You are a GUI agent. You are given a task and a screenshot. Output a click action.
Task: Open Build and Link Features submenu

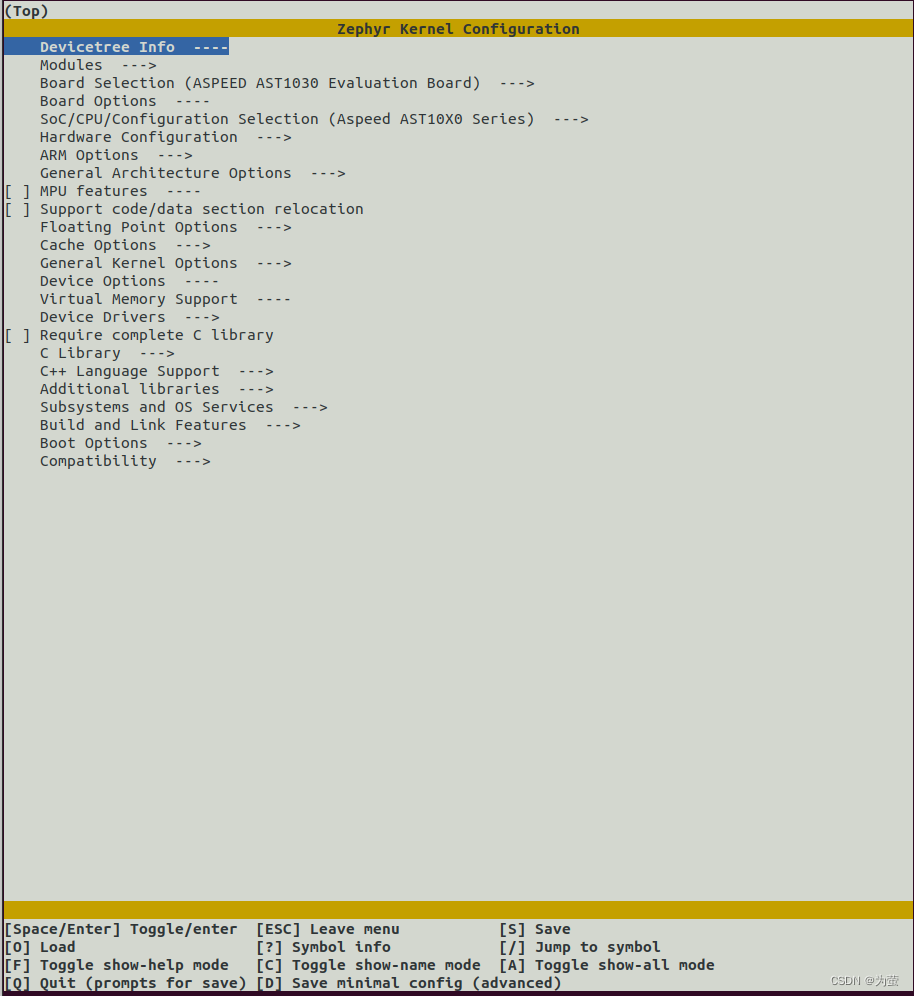[x=170, y=425]
